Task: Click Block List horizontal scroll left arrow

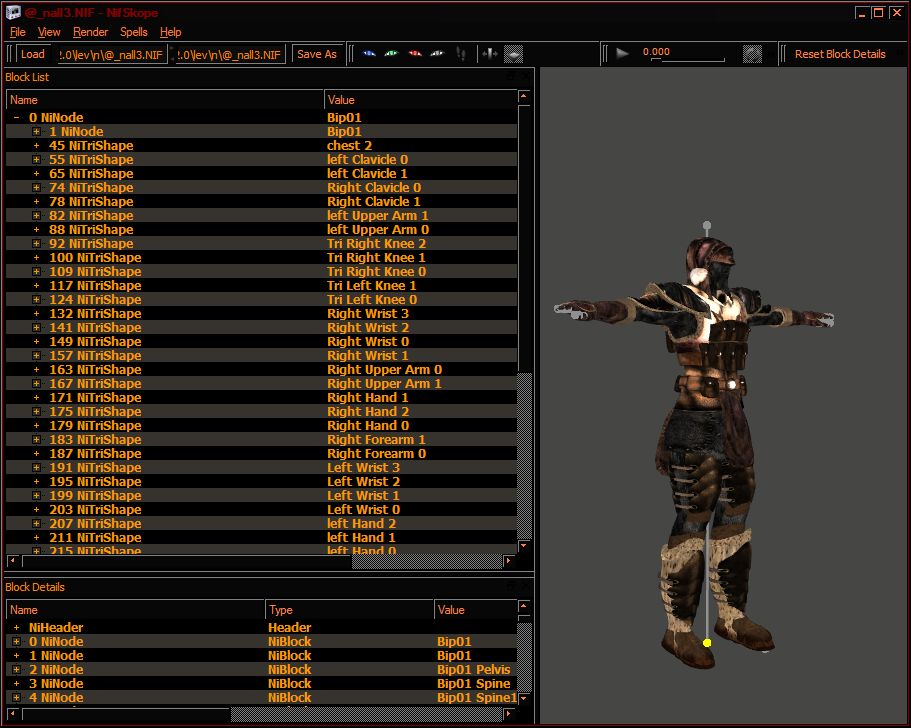Action: tap(12, 560)
